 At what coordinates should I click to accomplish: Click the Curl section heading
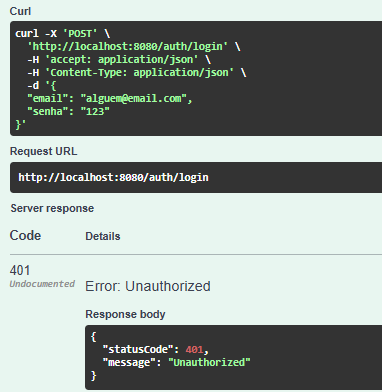tap(20, 11)
